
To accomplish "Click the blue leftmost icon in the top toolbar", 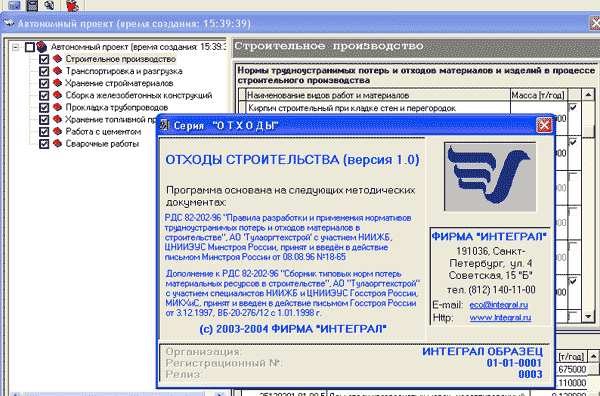I will point(14,5).
